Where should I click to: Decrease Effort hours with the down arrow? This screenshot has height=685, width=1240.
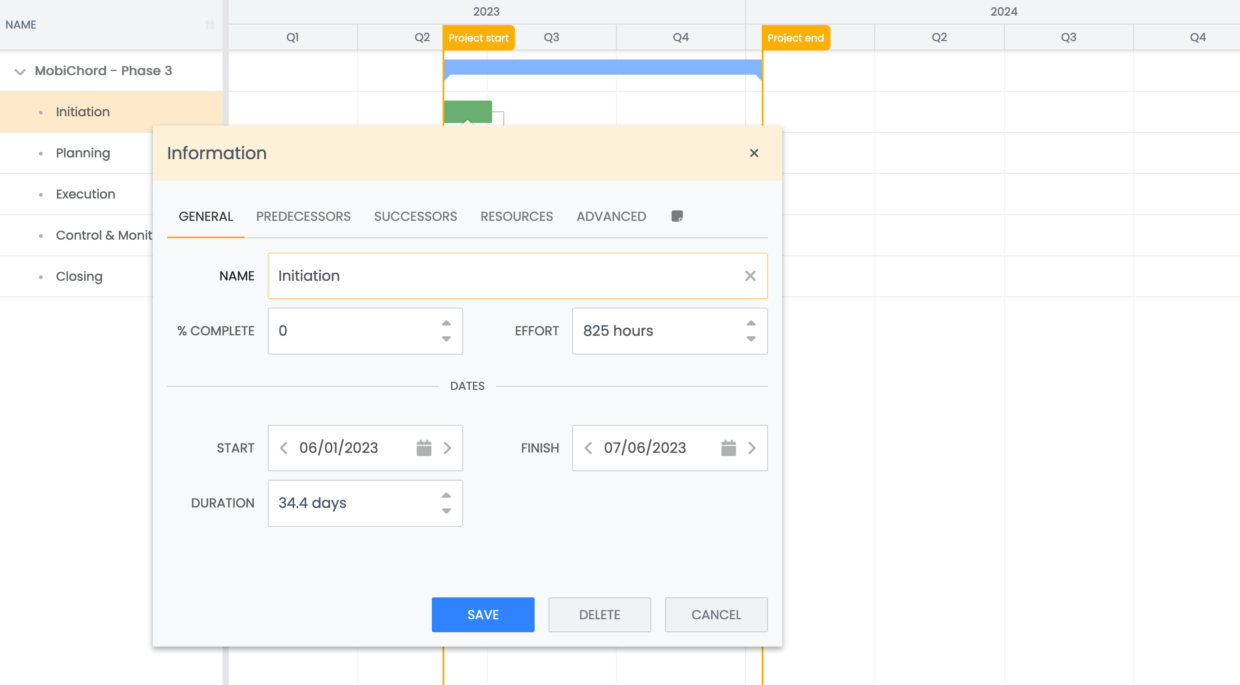point(750,338)
